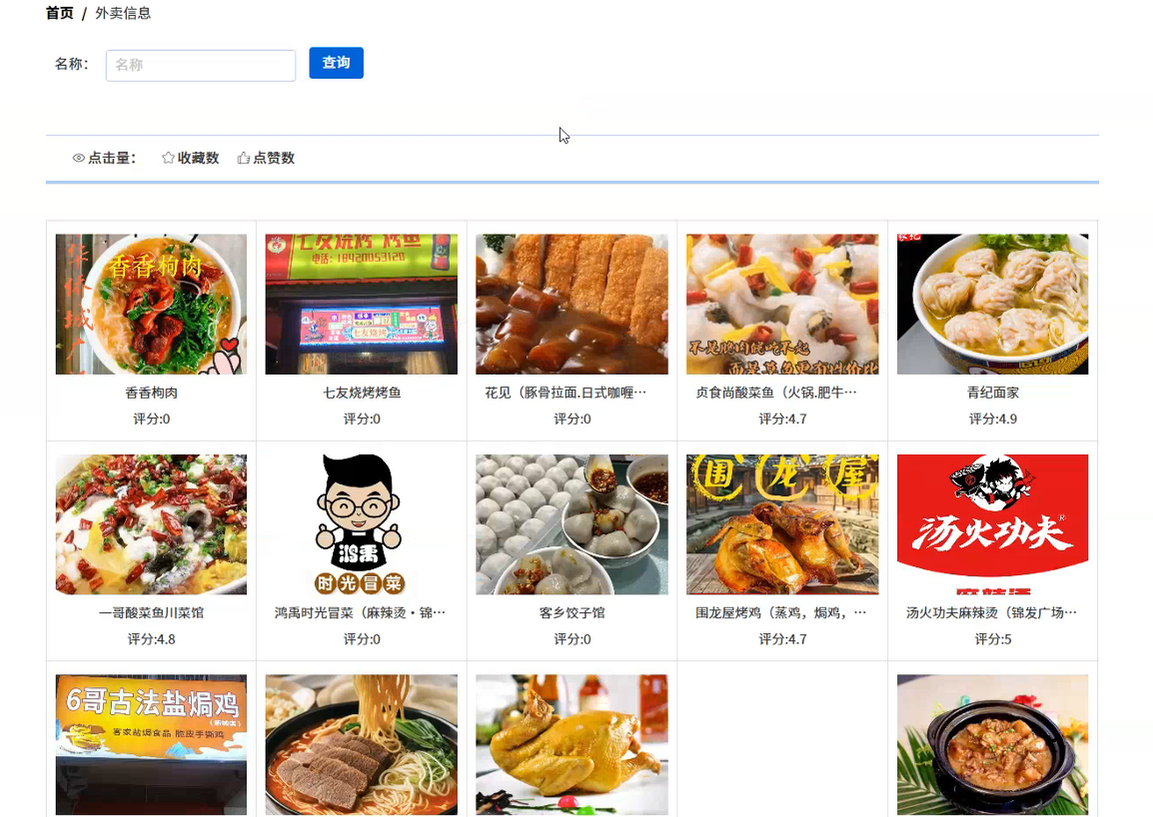Click 评分:4.8 under 一哥酸菜鱼川菜馆

[x=151, y=639]
